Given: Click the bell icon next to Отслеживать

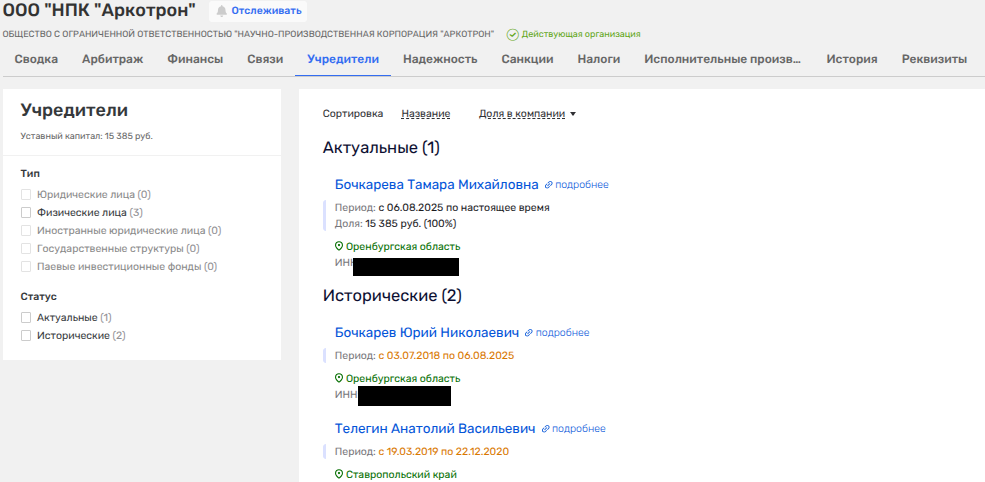Looking at the screenshot, I should pos(221,11).
